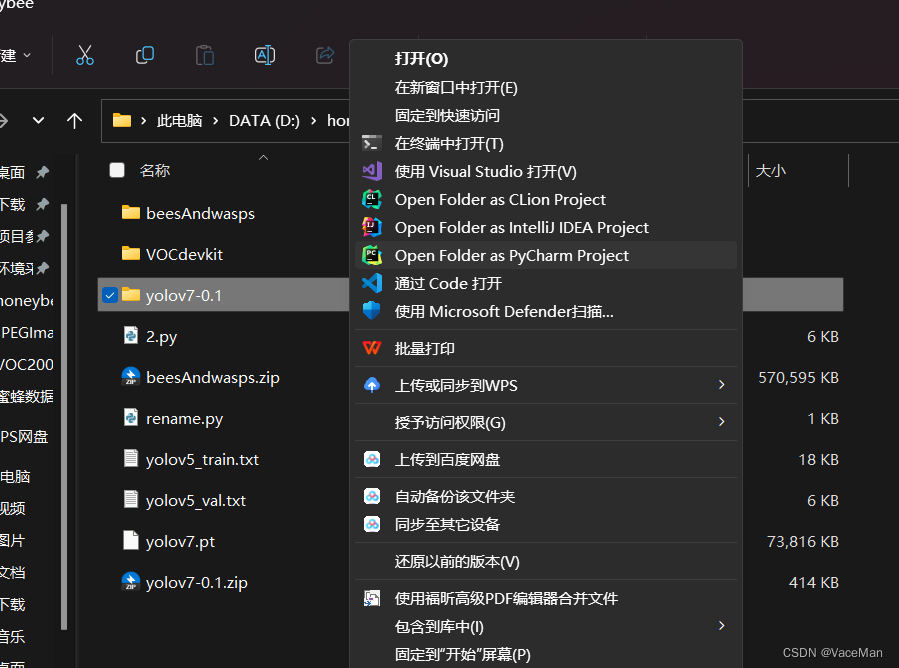Screen dimensions: 899x668
Task: Select Open Folder as PyCharm Project
Action: 545,255
